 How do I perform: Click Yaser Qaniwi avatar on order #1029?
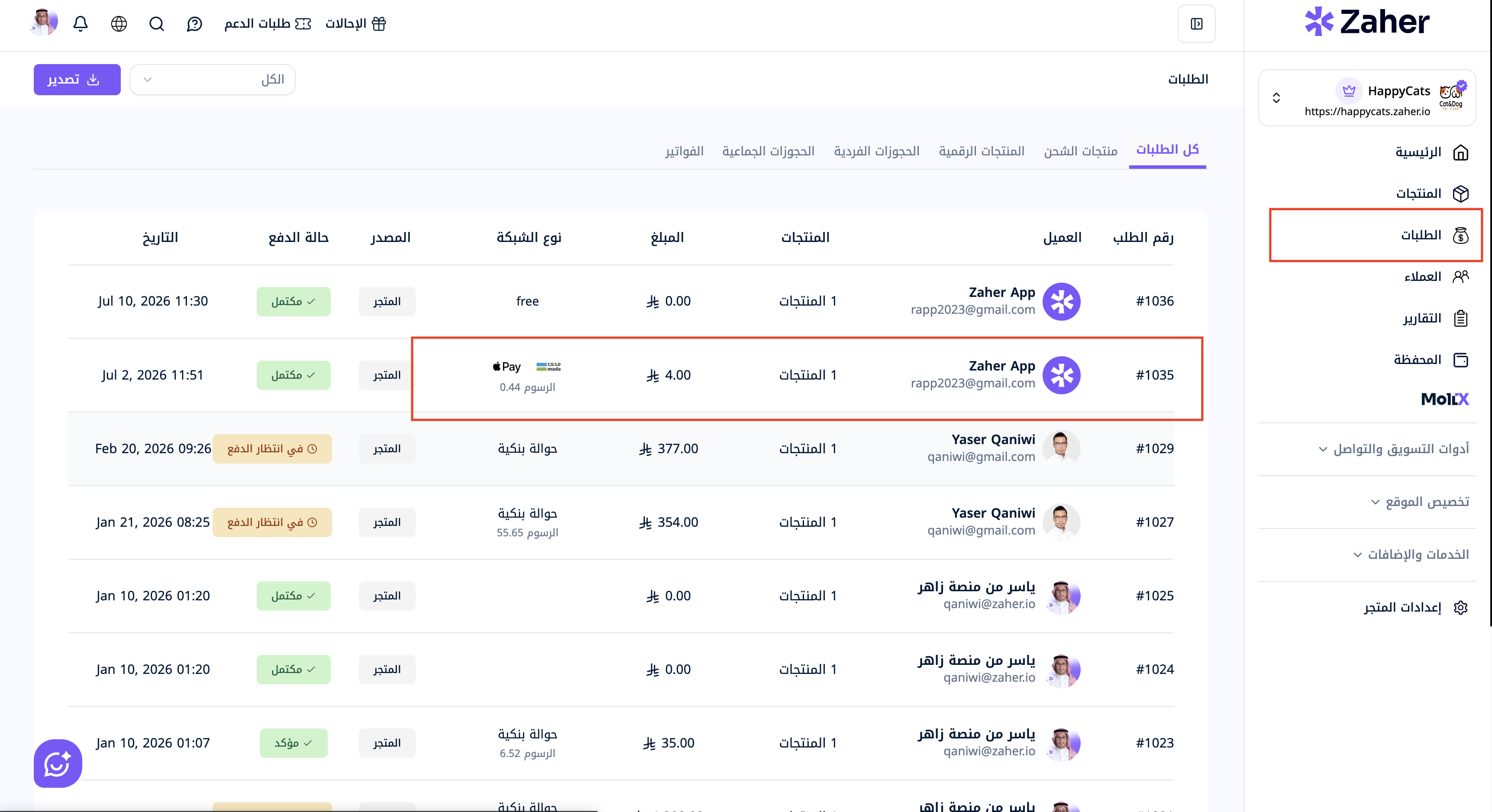[x=1061, y=448]
